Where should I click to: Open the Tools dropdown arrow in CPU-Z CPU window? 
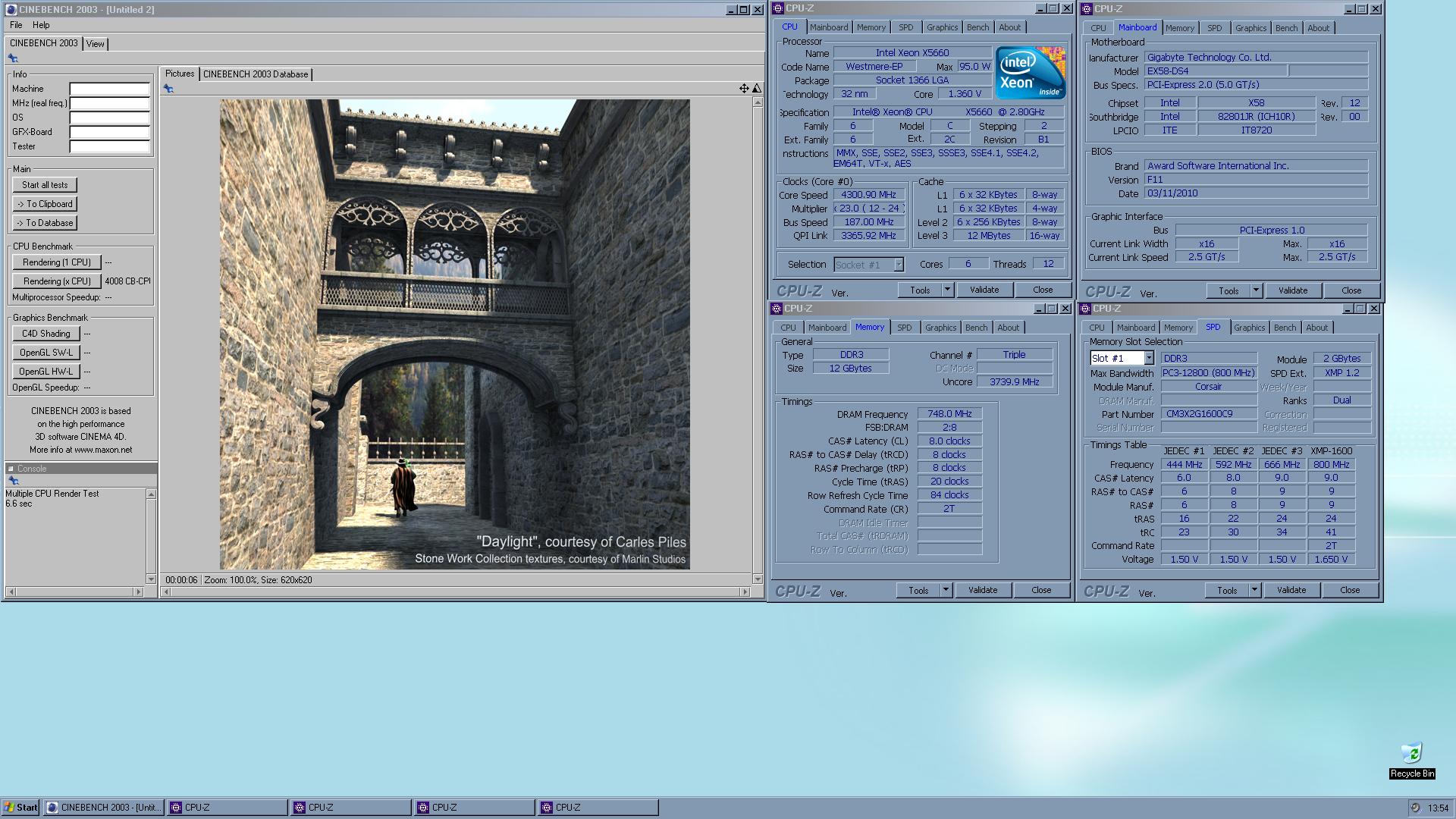pos(946,290)
